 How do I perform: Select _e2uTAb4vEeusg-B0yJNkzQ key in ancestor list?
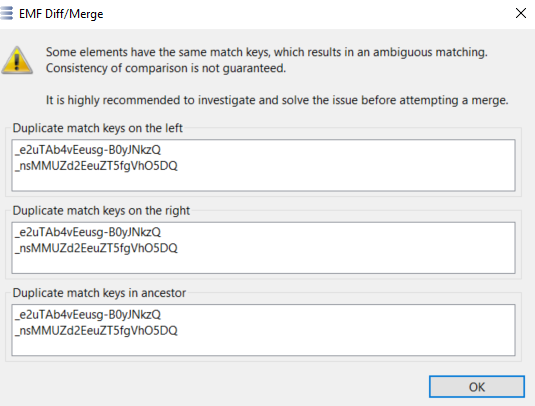pyautogui.click(x=88, y=315)
